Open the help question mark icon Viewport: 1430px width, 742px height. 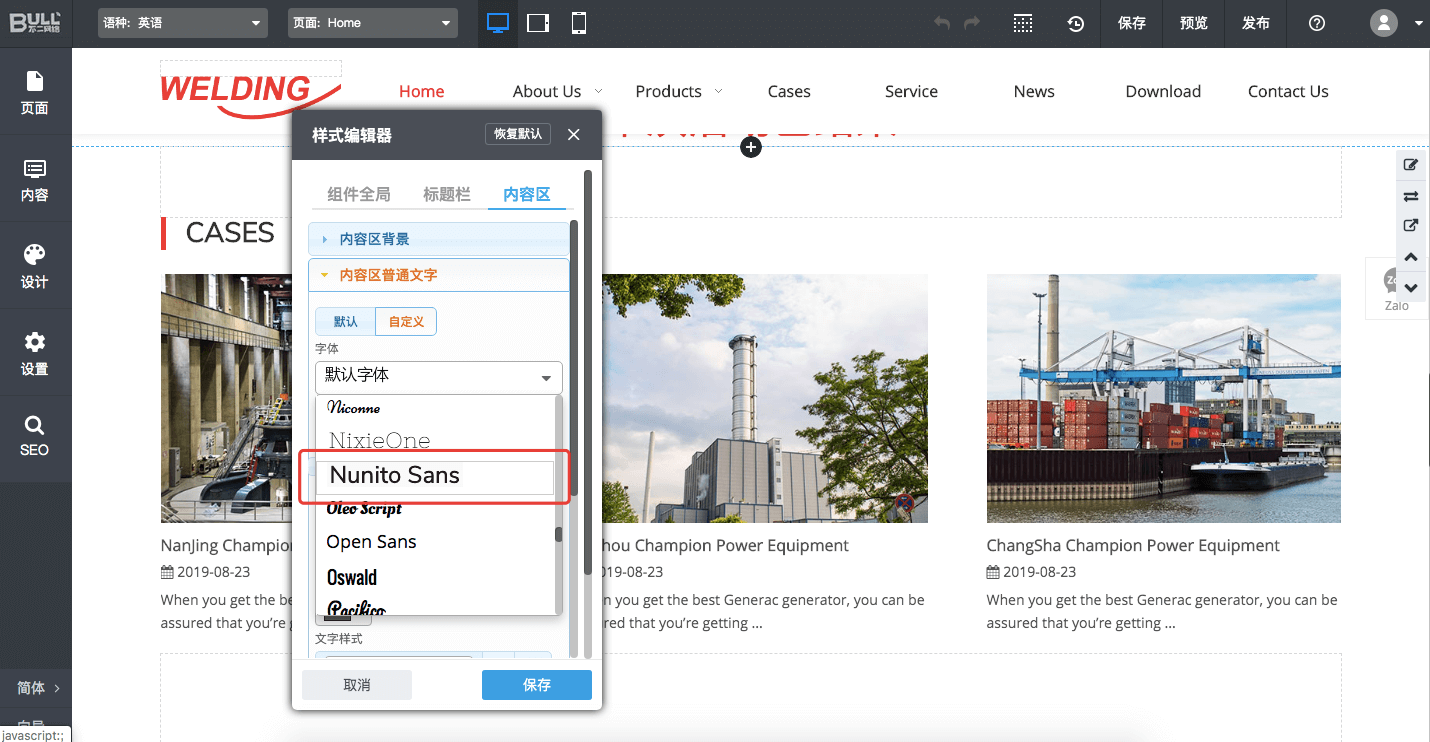(1317, 23)
